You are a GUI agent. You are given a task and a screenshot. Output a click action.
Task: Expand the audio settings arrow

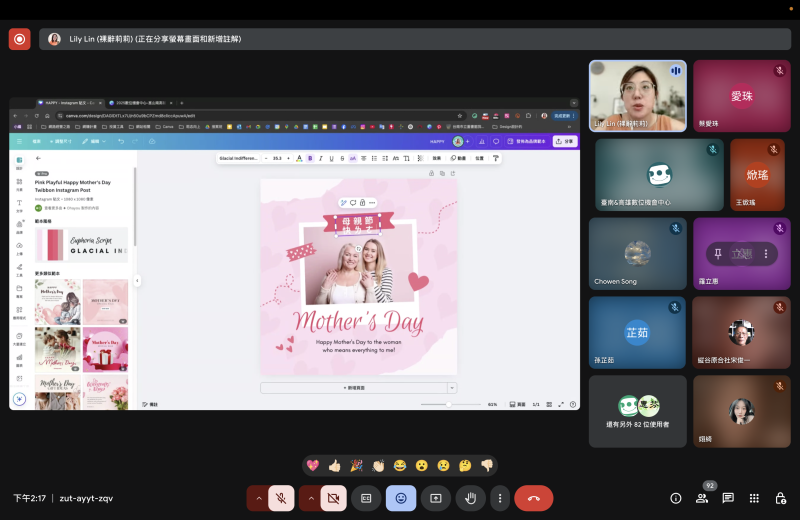[x=258, y=498]
